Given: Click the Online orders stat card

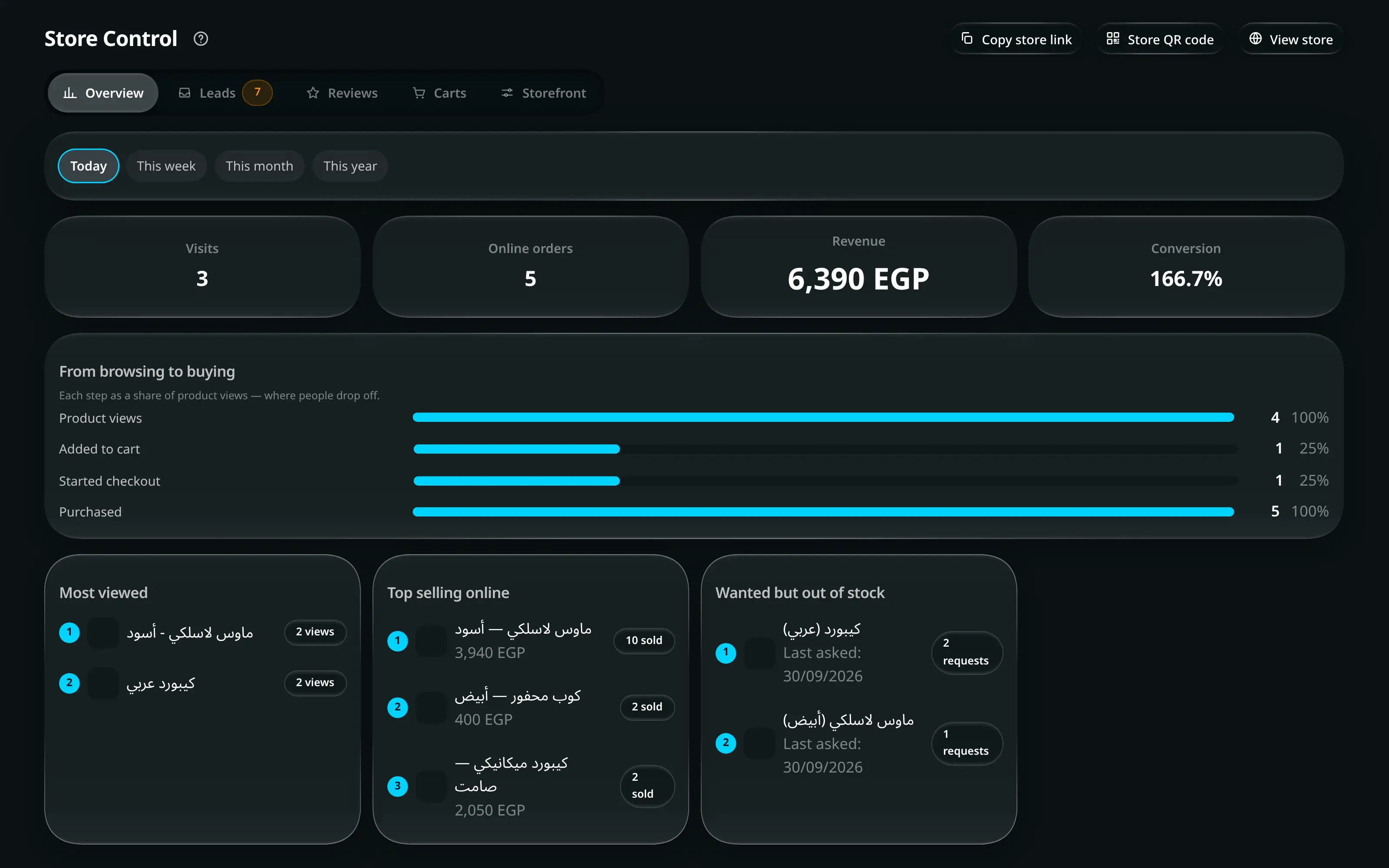Looking at the screenshot, I should 531,266.
